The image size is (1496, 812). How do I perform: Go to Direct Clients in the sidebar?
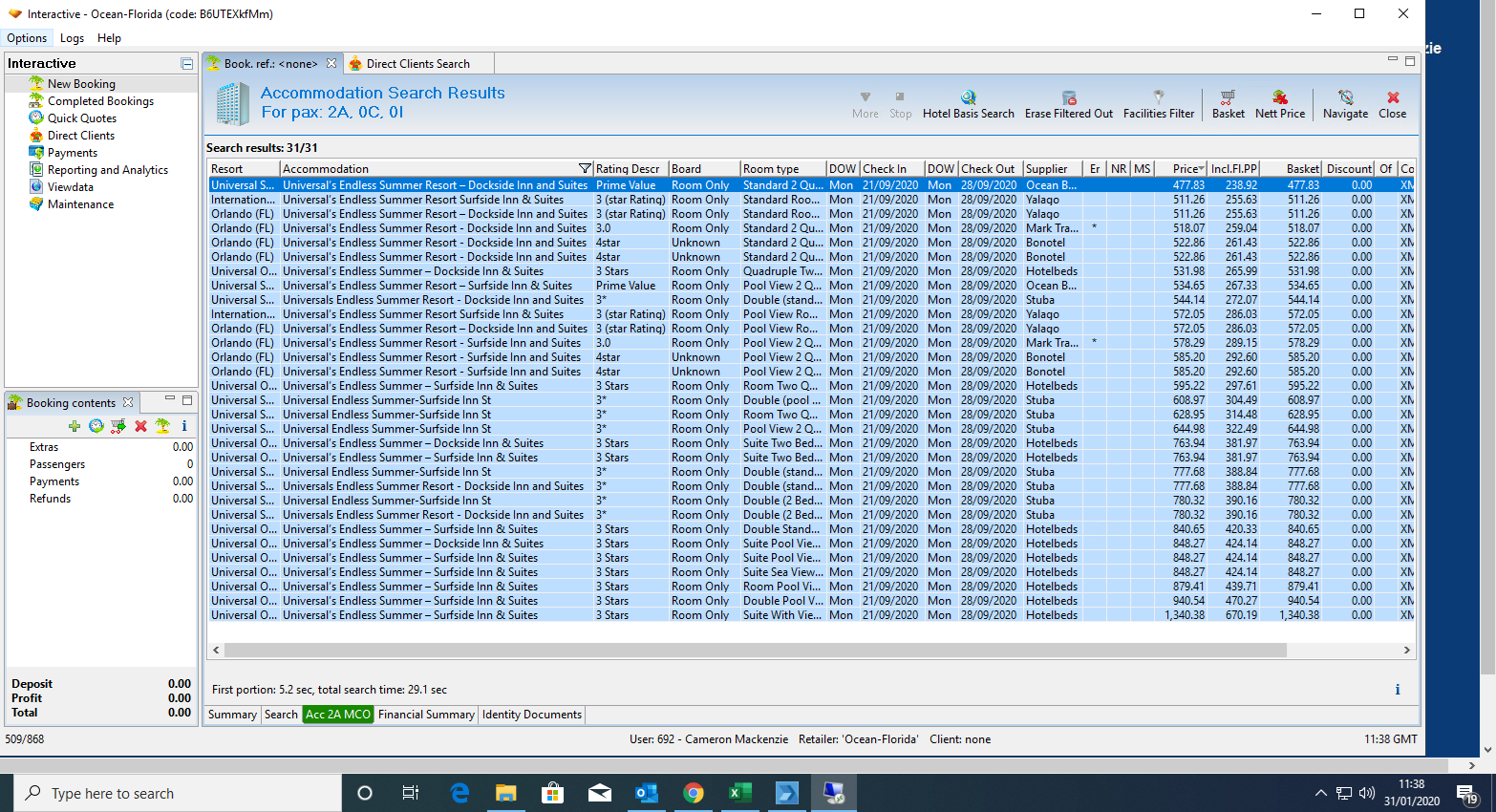81,136
